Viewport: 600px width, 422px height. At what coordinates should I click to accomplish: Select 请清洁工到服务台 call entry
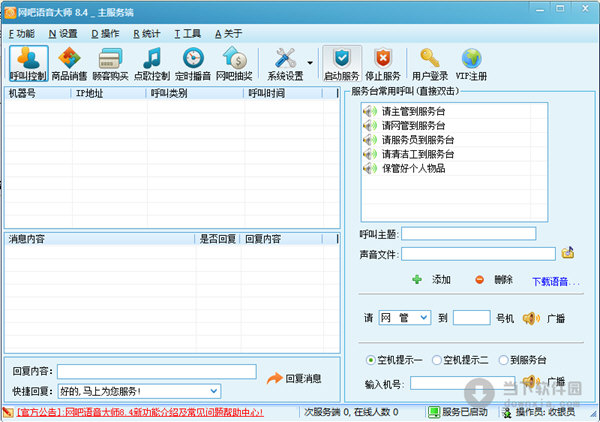[418, 154]
